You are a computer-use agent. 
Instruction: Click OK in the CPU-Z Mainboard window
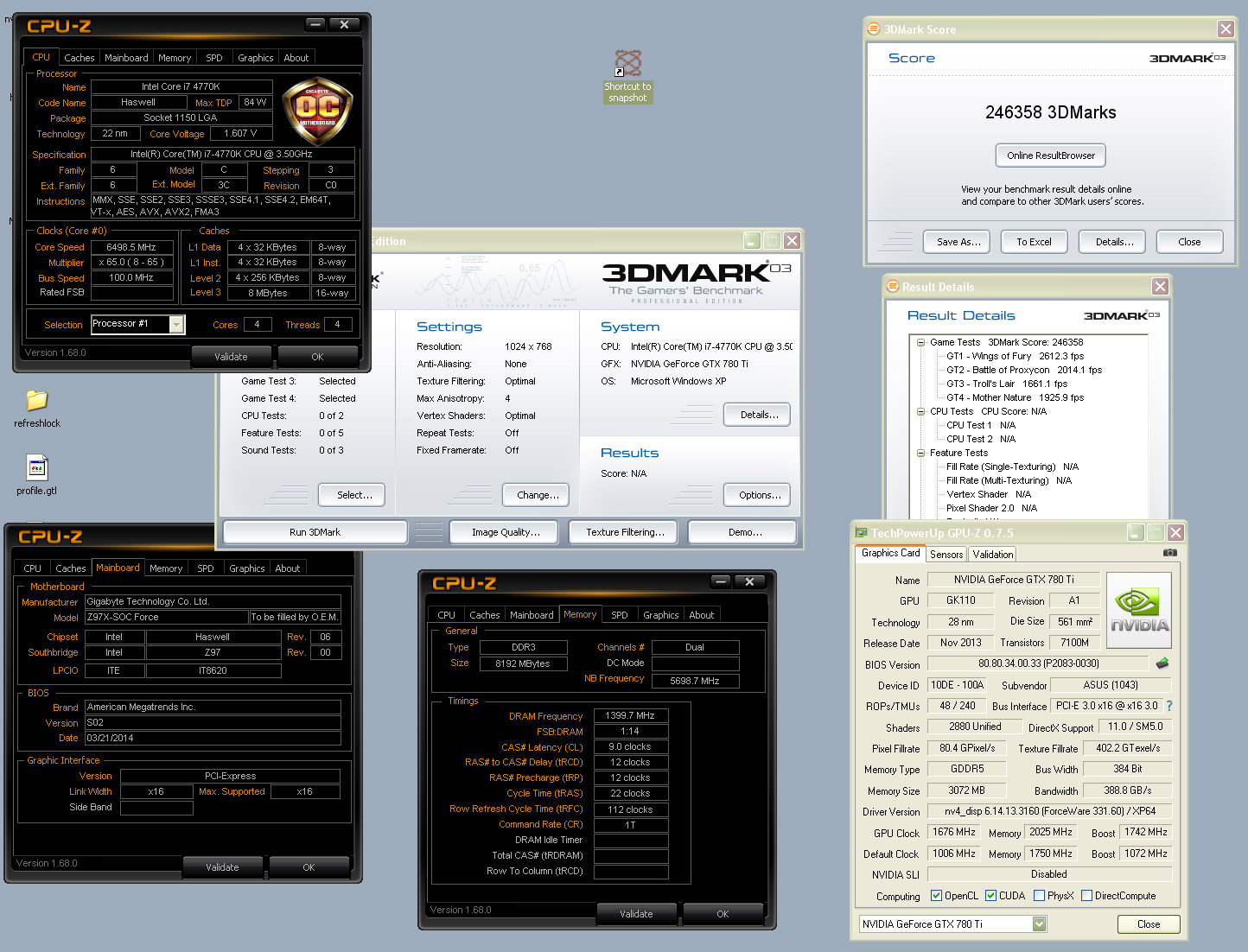coord(309,867)
